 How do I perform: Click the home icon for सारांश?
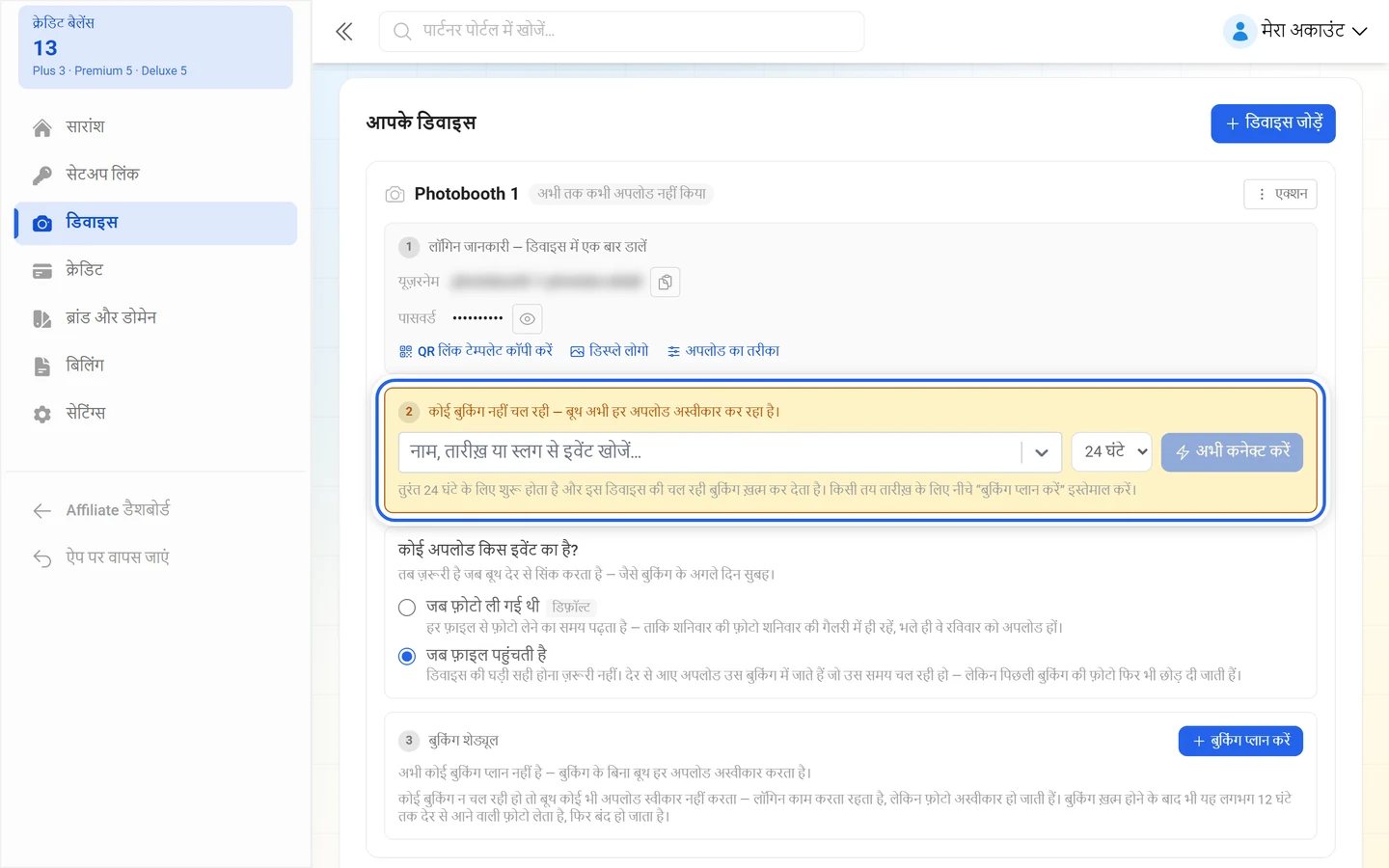[x=42, y=127]
